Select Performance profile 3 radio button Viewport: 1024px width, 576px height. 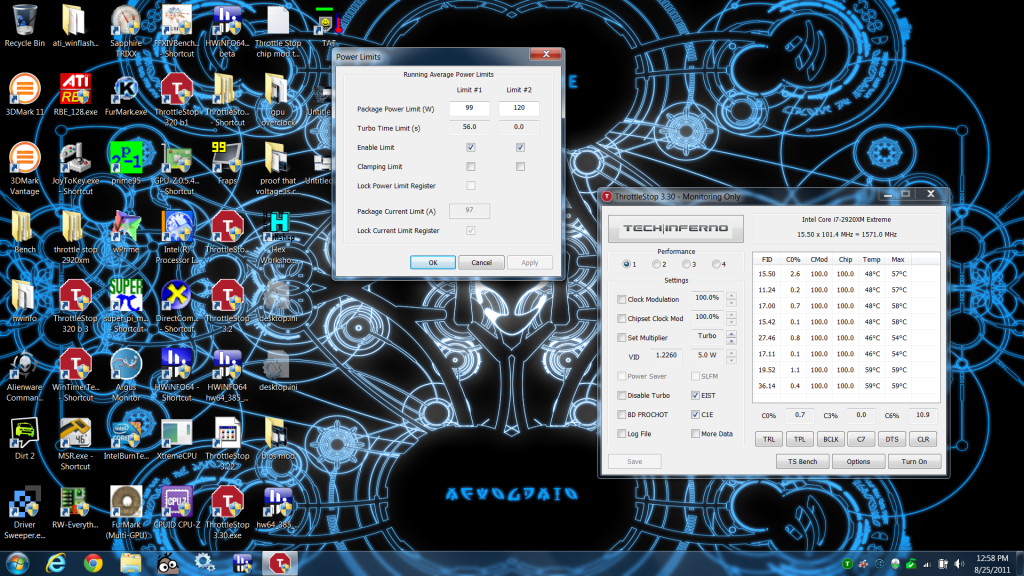(686, 264)
